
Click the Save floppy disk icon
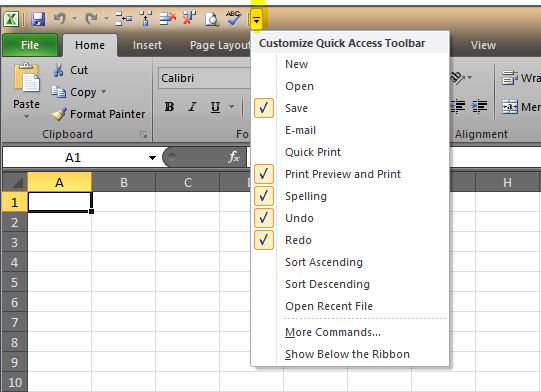click(38, 19)
